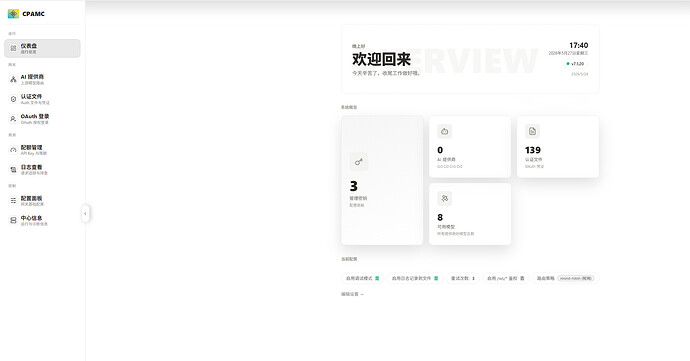Click the 重试次数 chip showing 1
The height and width of the screenshot is (361, 690).
point(463,278)
